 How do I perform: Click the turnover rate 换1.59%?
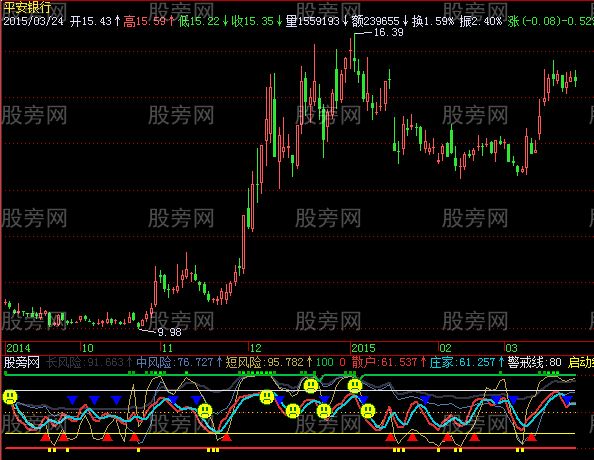pyautogui.click(x=433, y=21)
